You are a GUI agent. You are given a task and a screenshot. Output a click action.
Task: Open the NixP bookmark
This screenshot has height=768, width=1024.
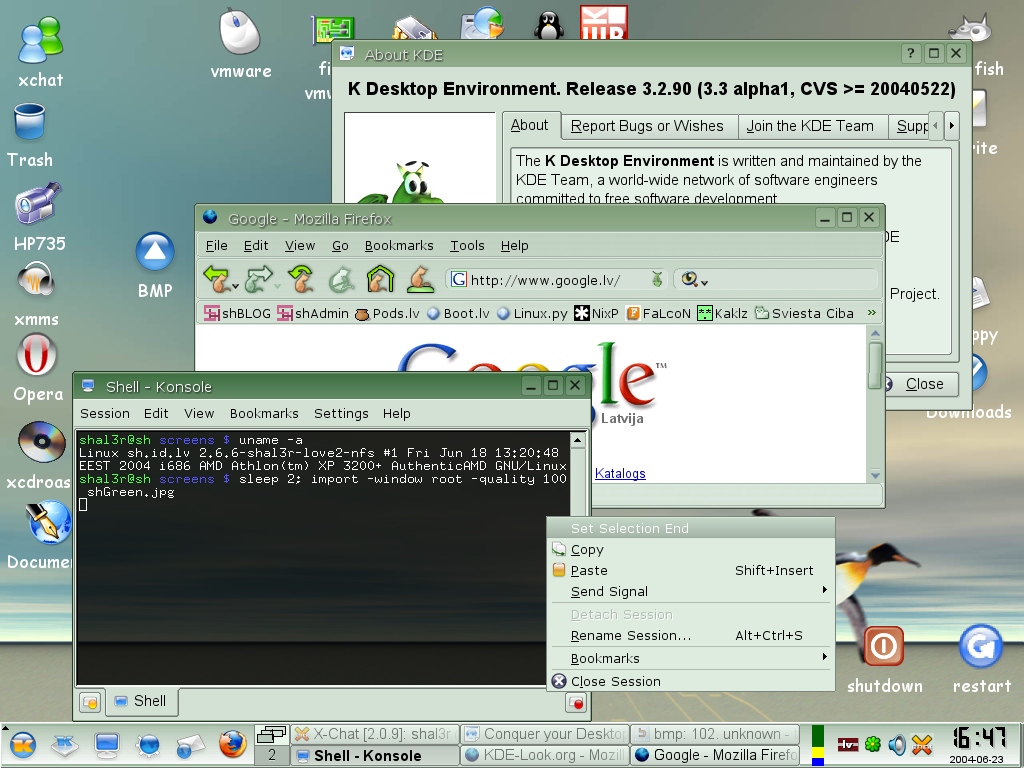[596, 313]
